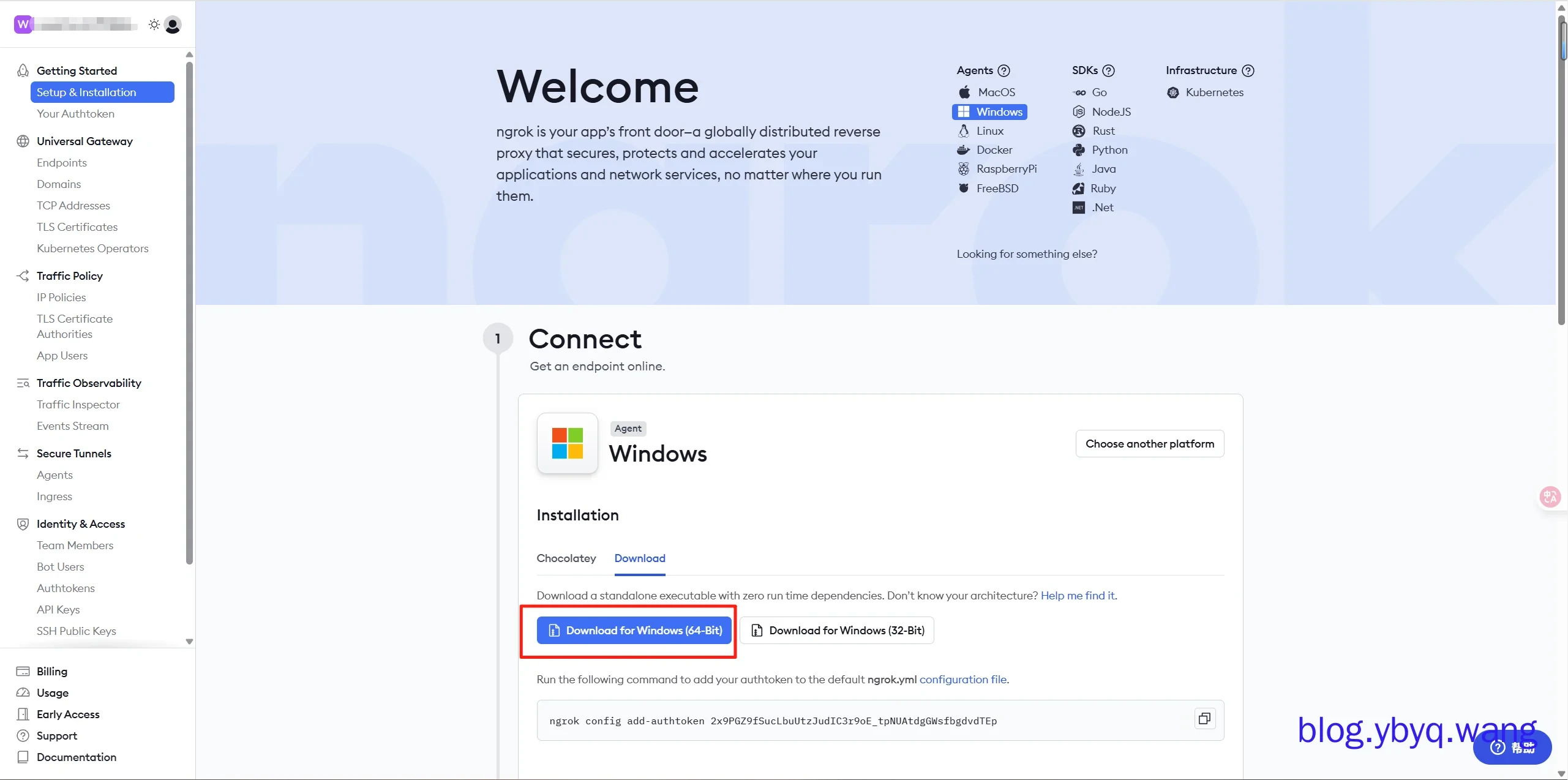Image resolution: width=1568 pixels, height=780 pixels.
Task: Open IP Policies in sidebar
Action: (61, 297)
